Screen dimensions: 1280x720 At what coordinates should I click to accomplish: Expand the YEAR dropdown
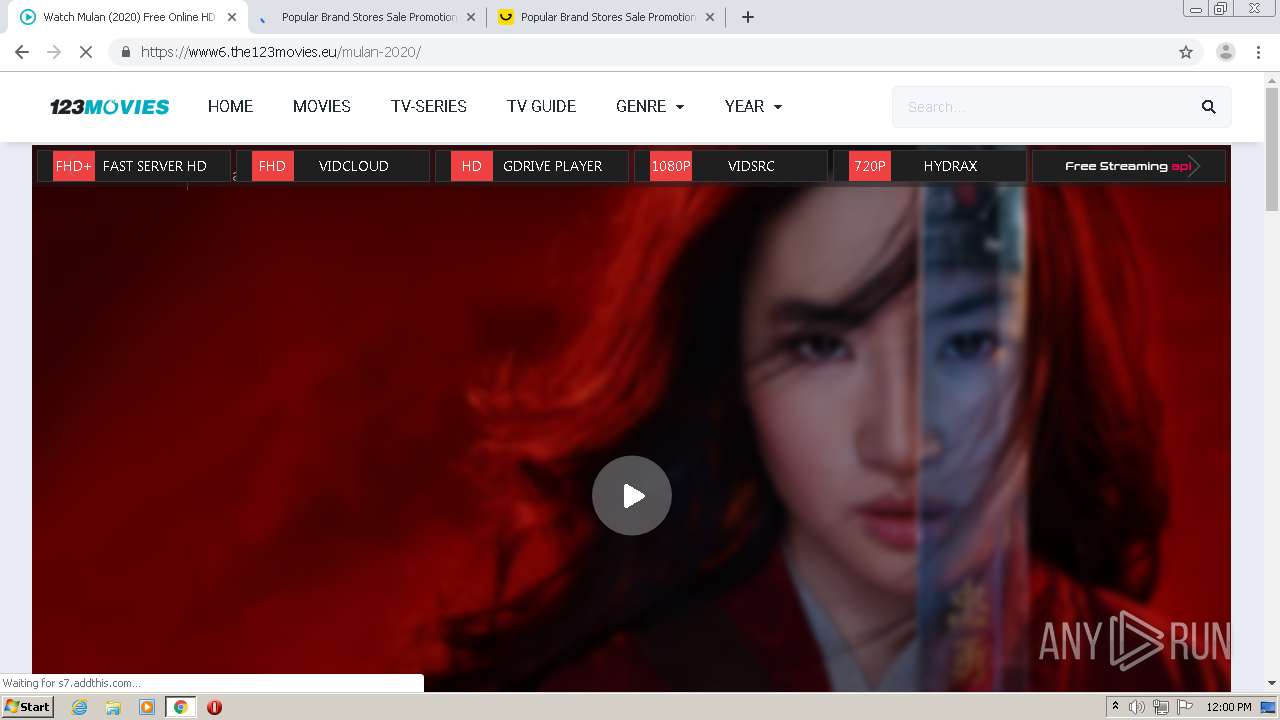[x=753, y=106]
